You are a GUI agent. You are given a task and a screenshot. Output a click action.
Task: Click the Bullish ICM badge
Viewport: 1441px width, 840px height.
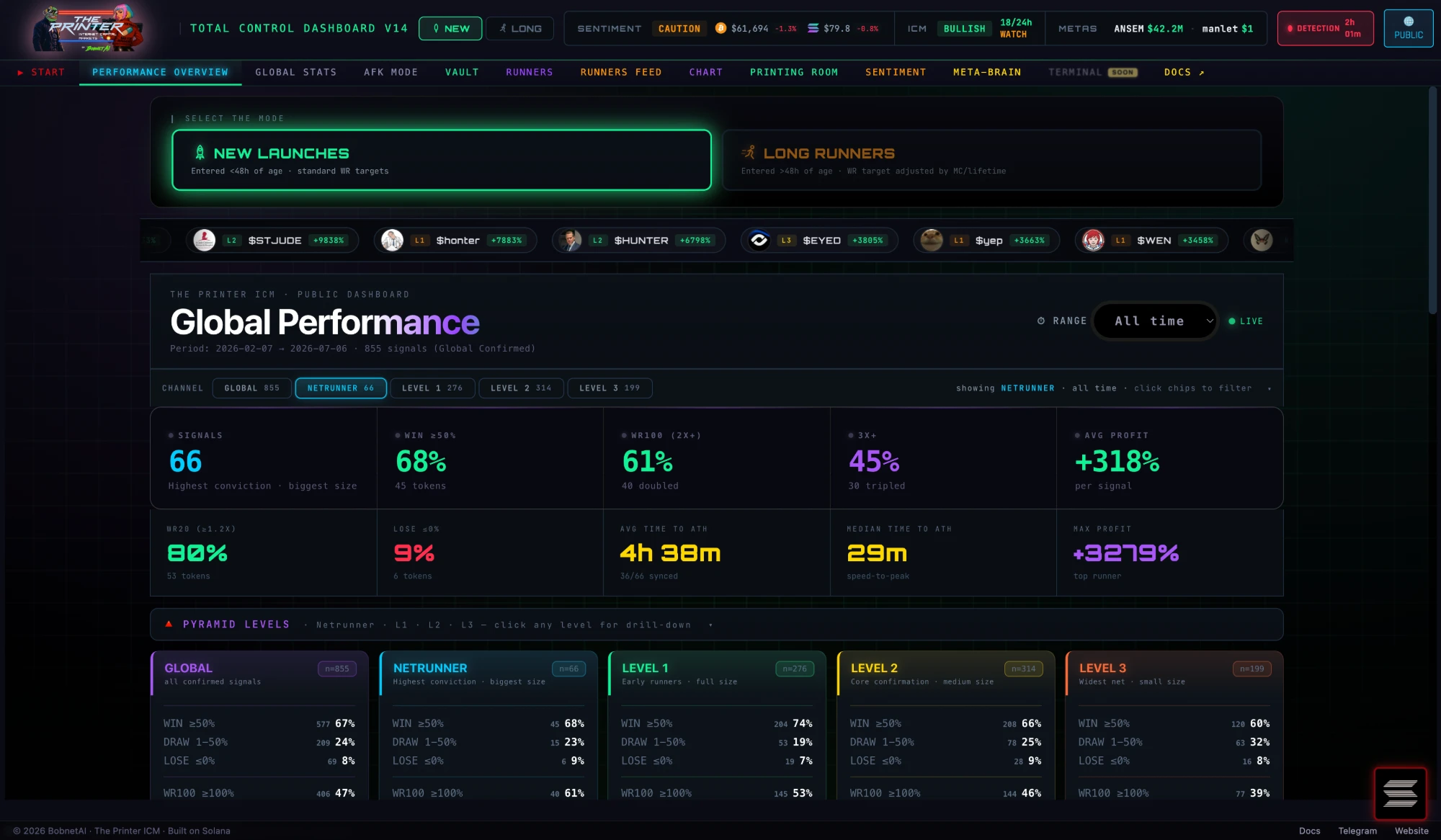pos(964,29)
